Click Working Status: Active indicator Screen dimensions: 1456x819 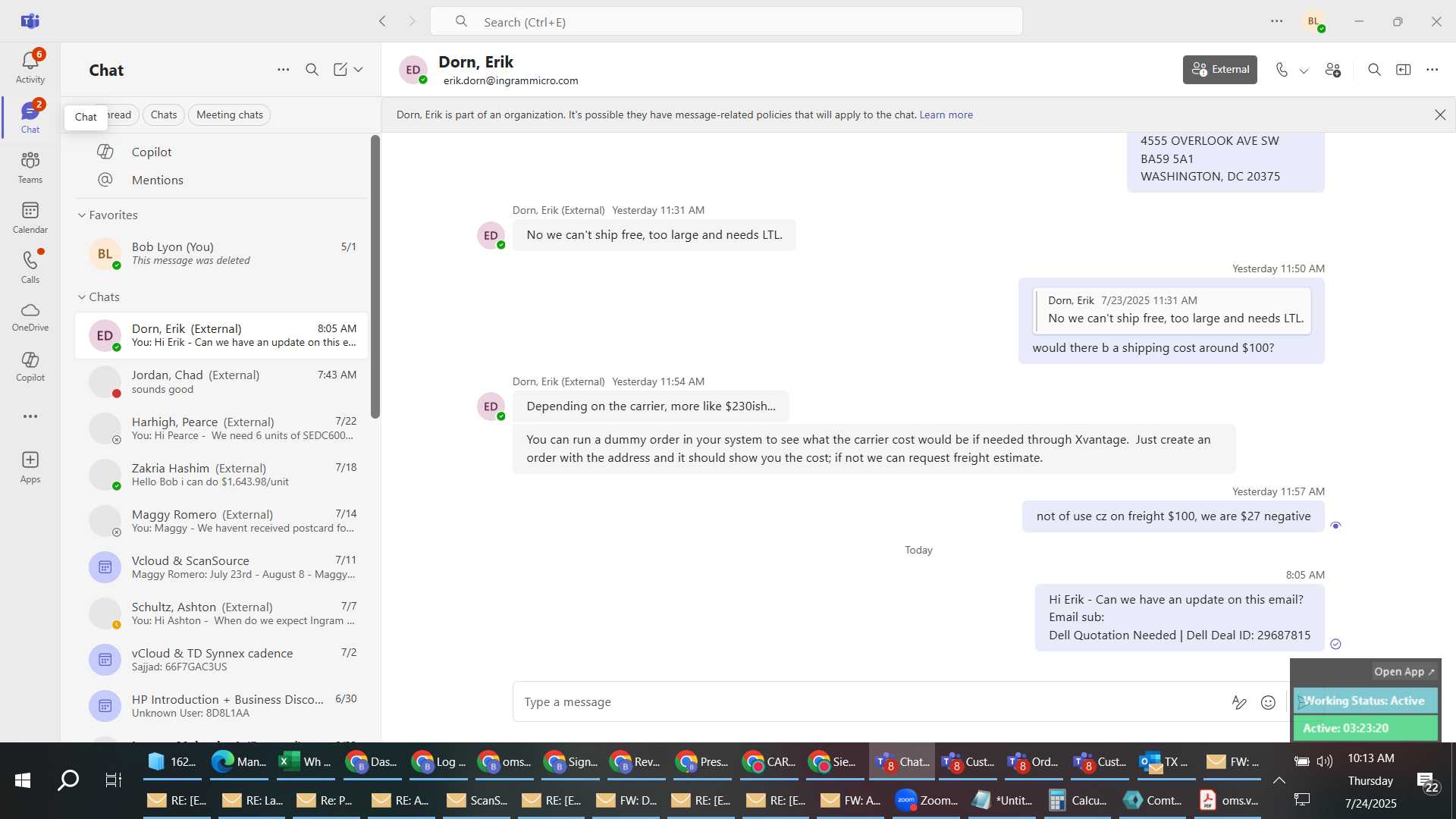[x=1365, y=701]
